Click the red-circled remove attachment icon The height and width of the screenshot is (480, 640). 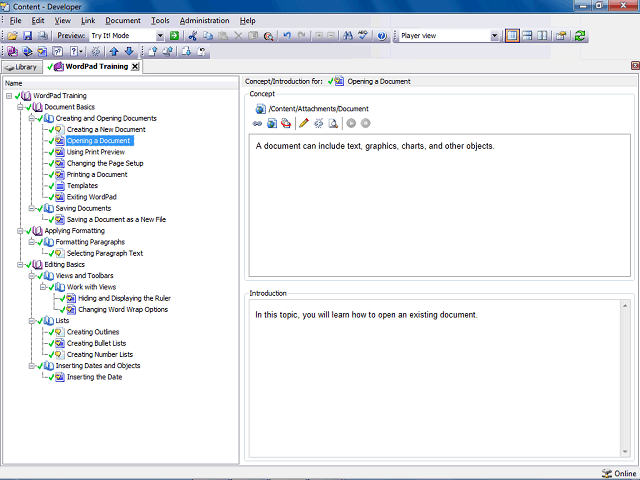tap(286, 123)
